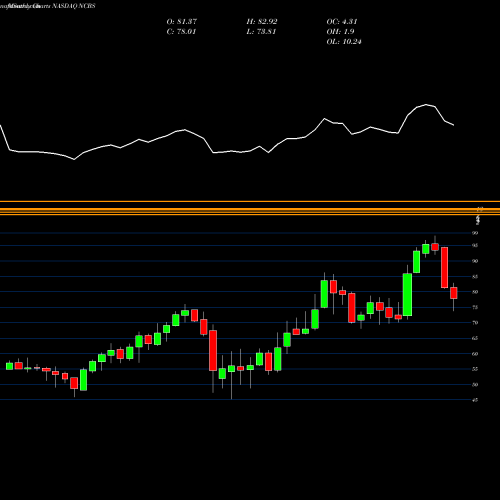The height and width of the screenshot is (500, 500).
Task: Click the 50 price axis label
Action: coord(475,385)
